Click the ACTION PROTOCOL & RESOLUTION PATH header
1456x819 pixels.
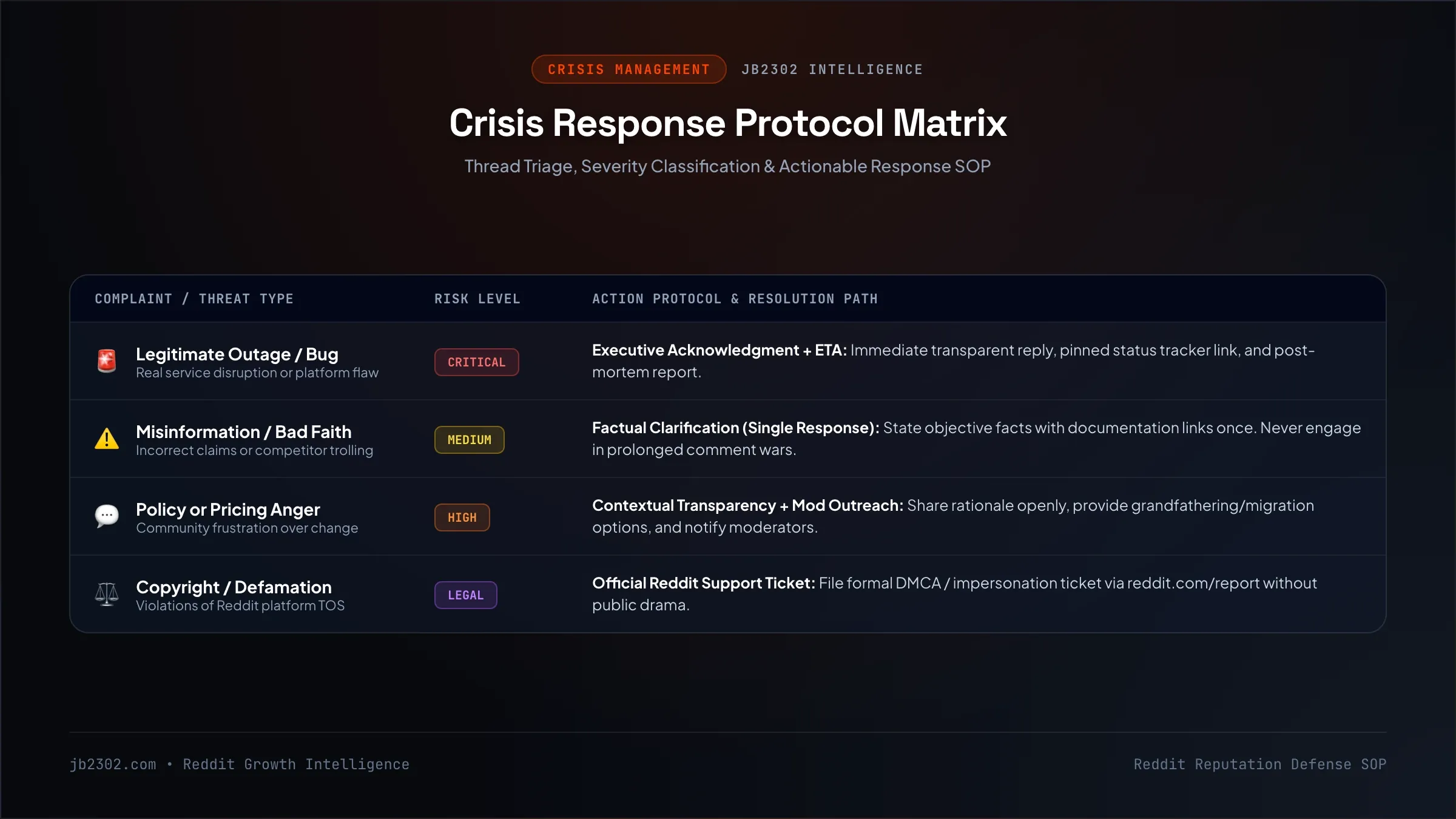(x=735, y=298)
